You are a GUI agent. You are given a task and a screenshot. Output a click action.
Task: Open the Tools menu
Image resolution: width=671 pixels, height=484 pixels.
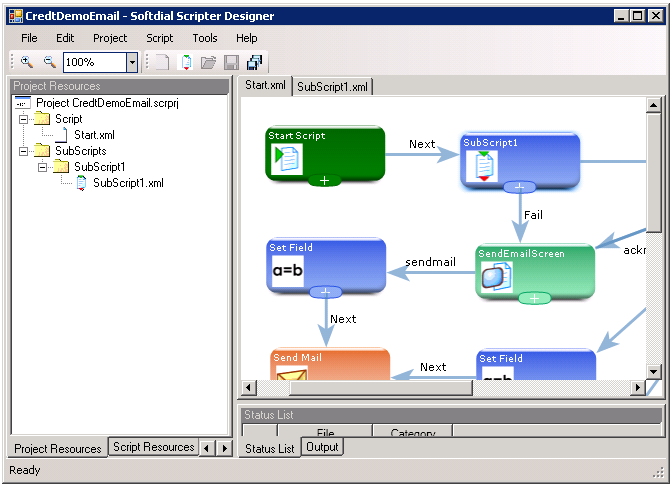click(x=205, y=38)
